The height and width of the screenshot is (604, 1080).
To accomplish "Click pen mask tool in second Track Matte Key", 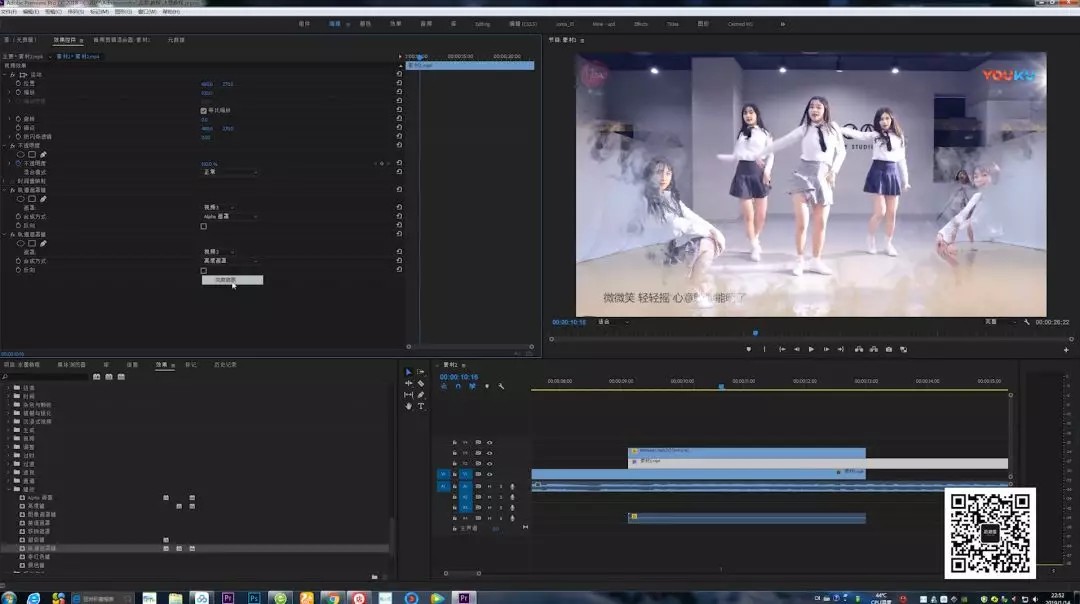I will point(43,243).
